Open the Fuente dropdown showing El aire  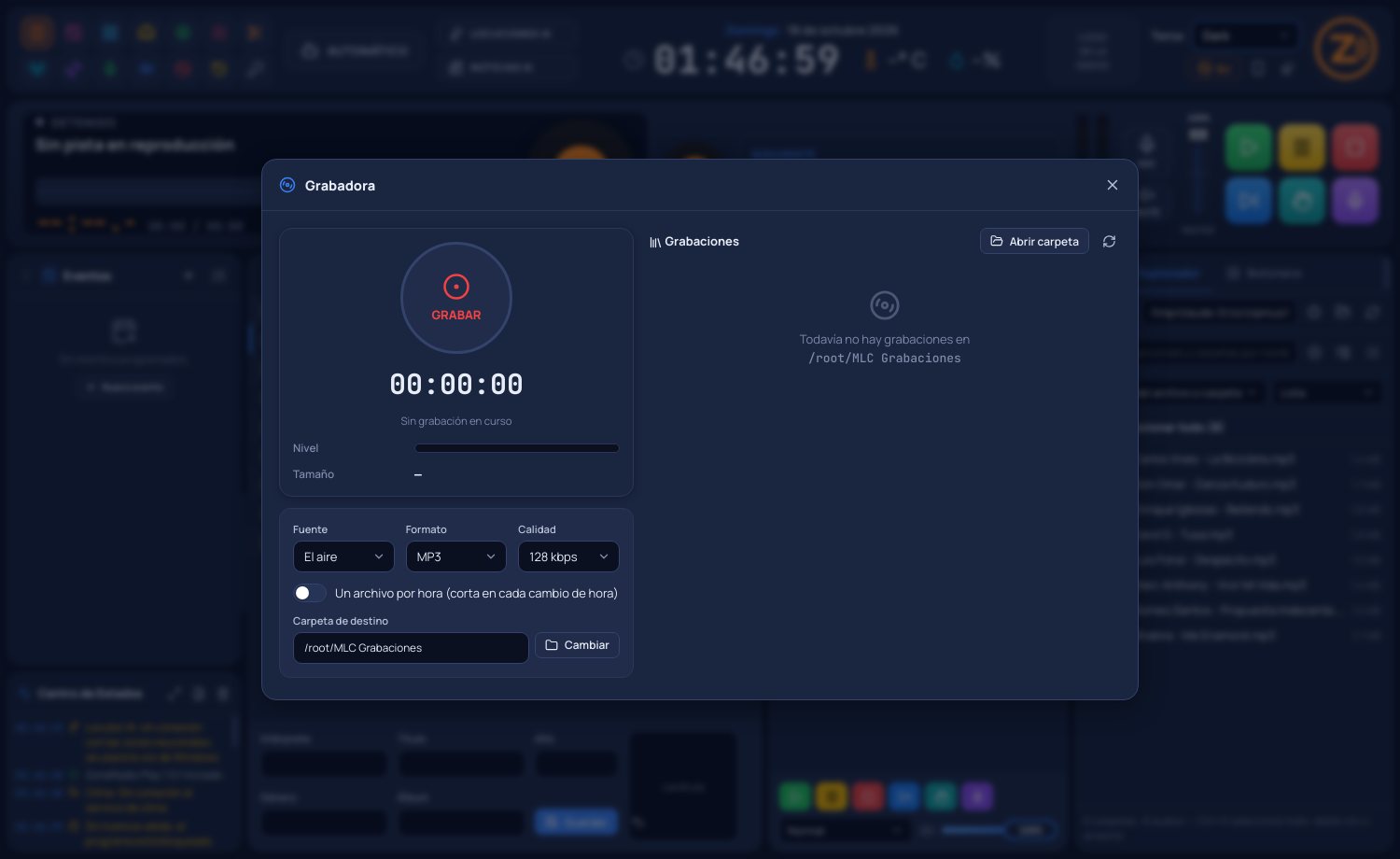click(343, 556)
